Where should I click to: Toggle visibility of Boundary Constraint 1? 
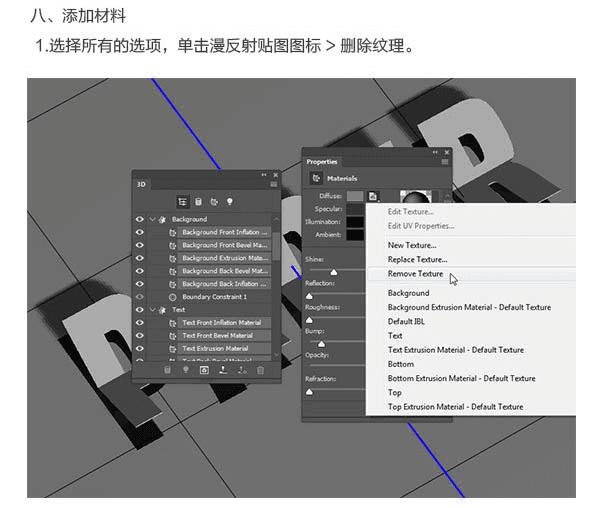coord(139,297)
